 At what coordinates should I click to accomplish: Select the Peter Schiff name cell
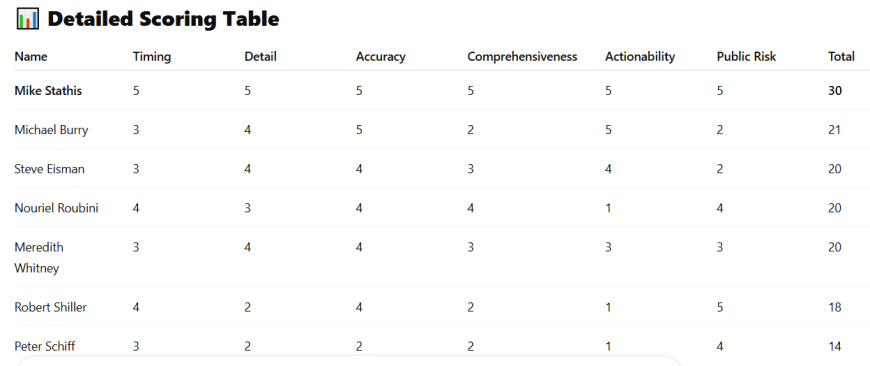pos(44,346)
